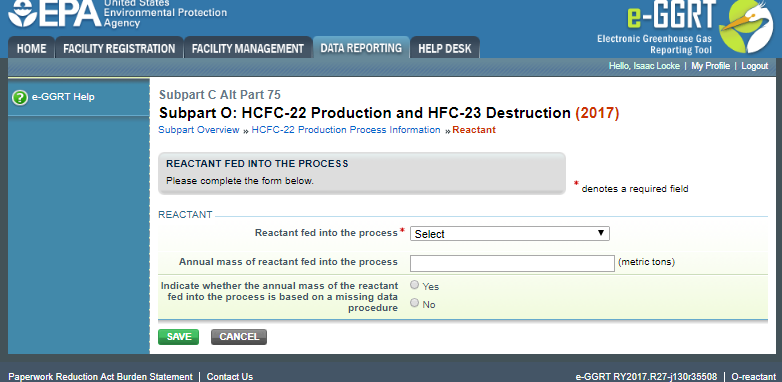Expand the Reactant fed into the process dropdown
The height and width of the screenshot is (382, 782).
click(x=510, y=233)
